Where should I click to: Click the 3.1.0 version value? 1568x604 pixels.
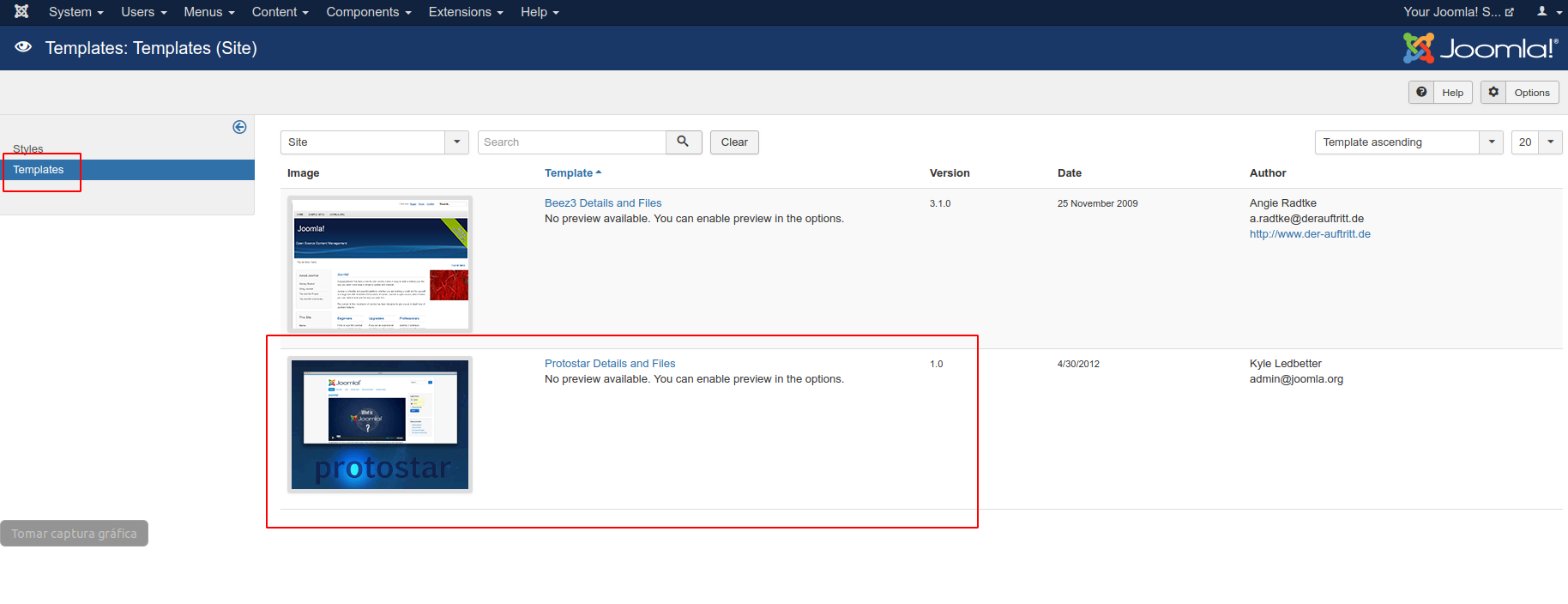click(940, 203)
